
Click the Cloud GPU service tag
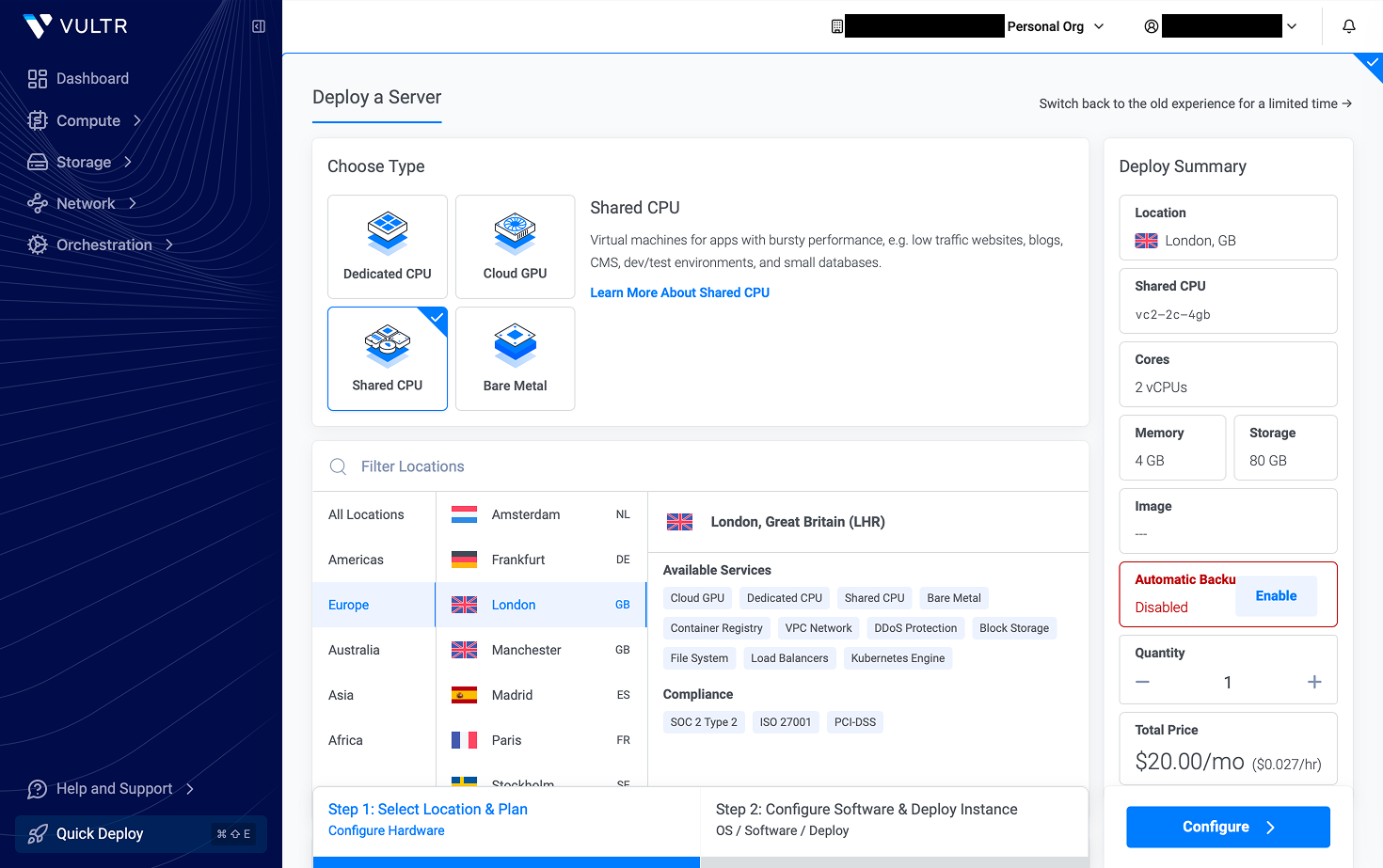(697, 598)
